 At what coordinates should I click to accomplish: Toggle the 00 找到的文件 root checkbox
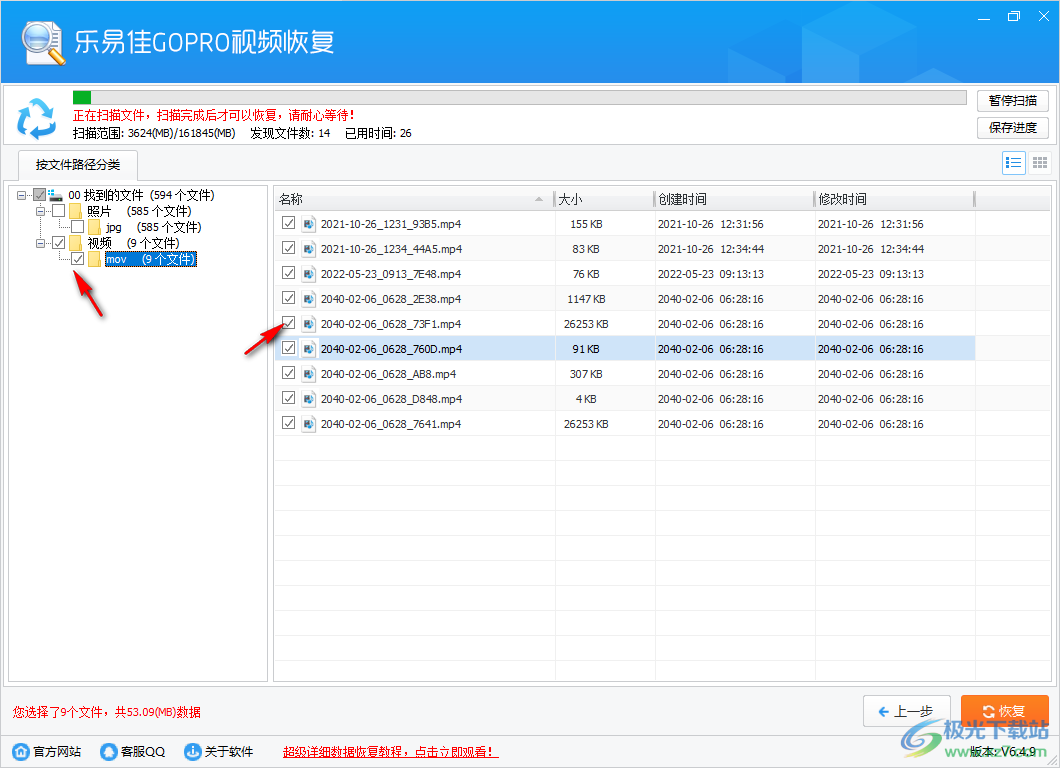[40, 195]
